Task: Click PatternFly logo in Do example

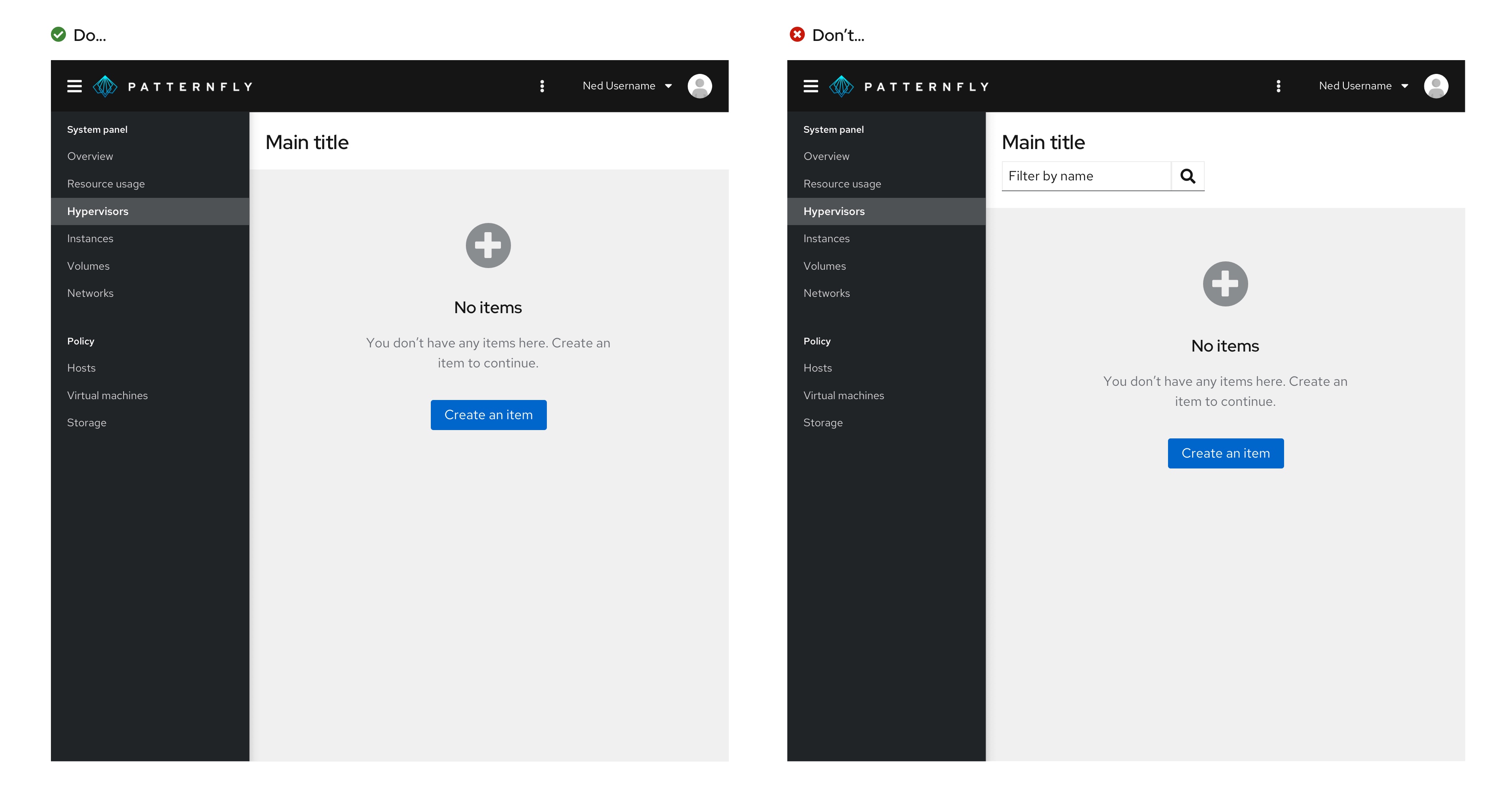Action: (x=173, y=86)
